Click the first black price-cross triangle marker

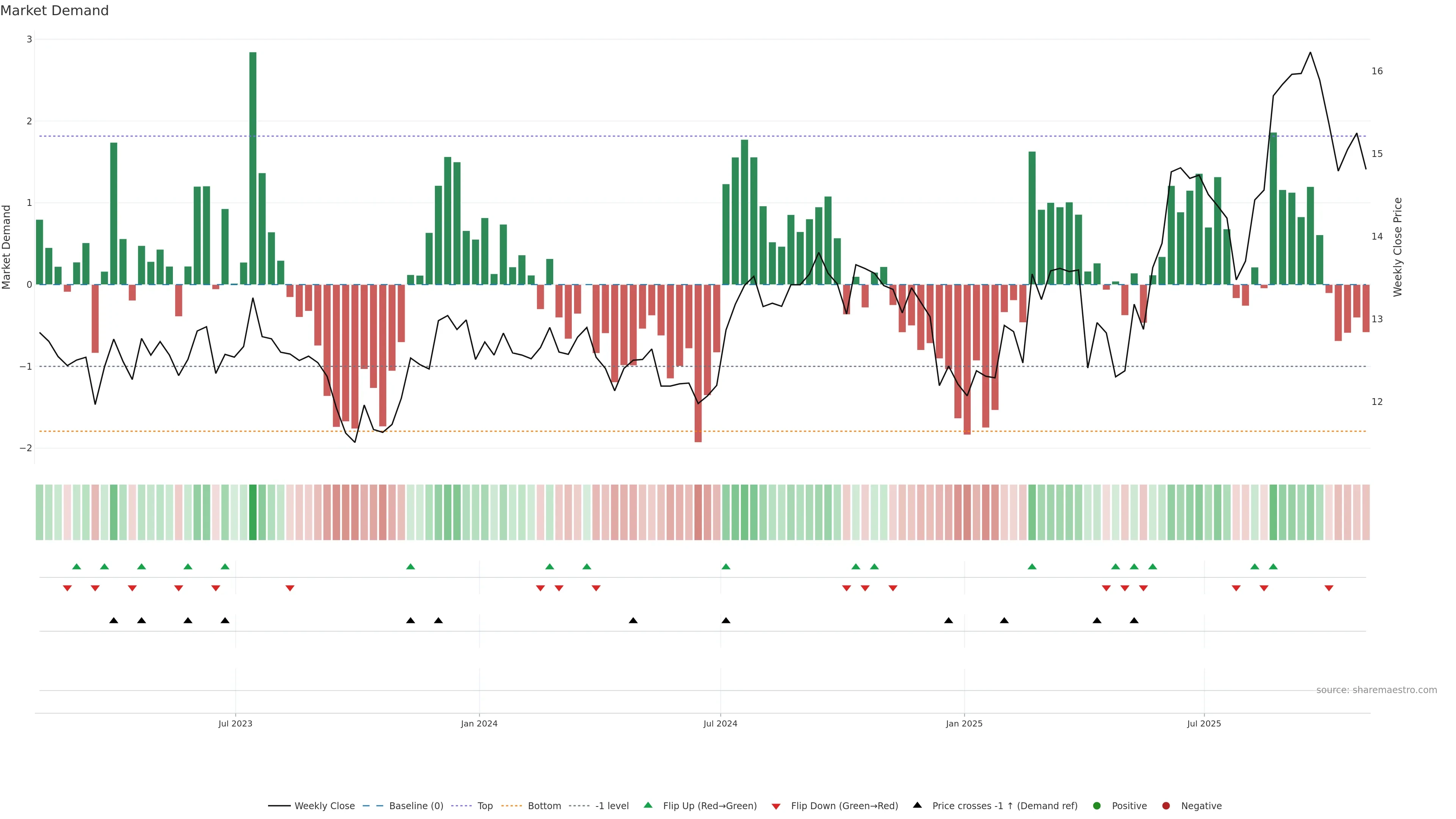(x=114, y=621)
